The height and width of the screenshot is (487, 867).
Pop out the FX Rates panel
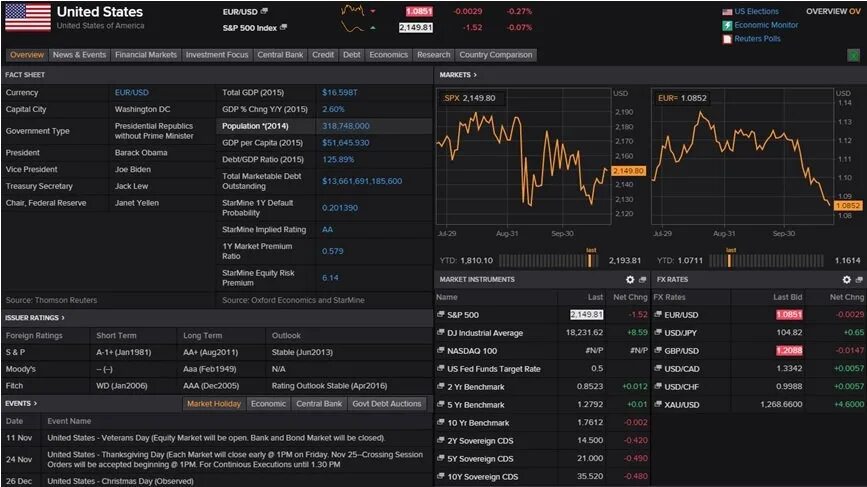click(x=859, y=280)
